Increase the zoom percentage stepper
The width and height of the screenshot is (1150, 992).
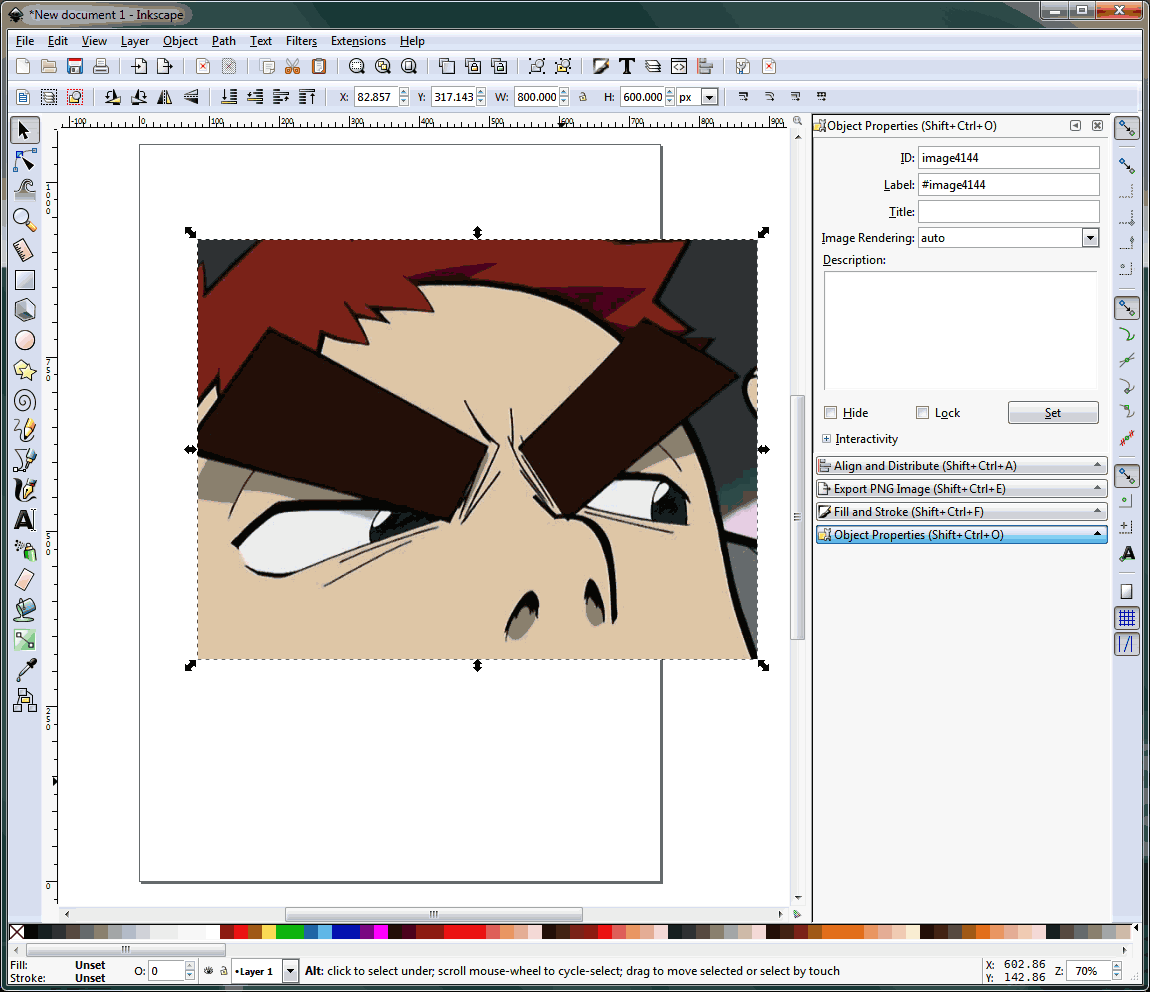pos(1117,966)
